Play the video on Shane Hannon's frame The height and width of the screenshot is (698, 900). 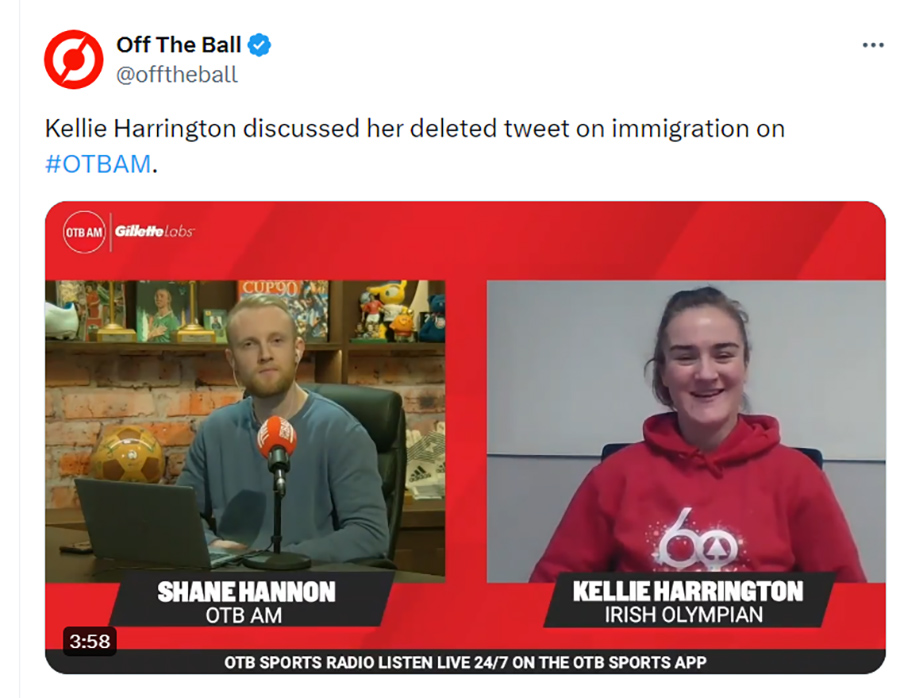pos(245,431)
